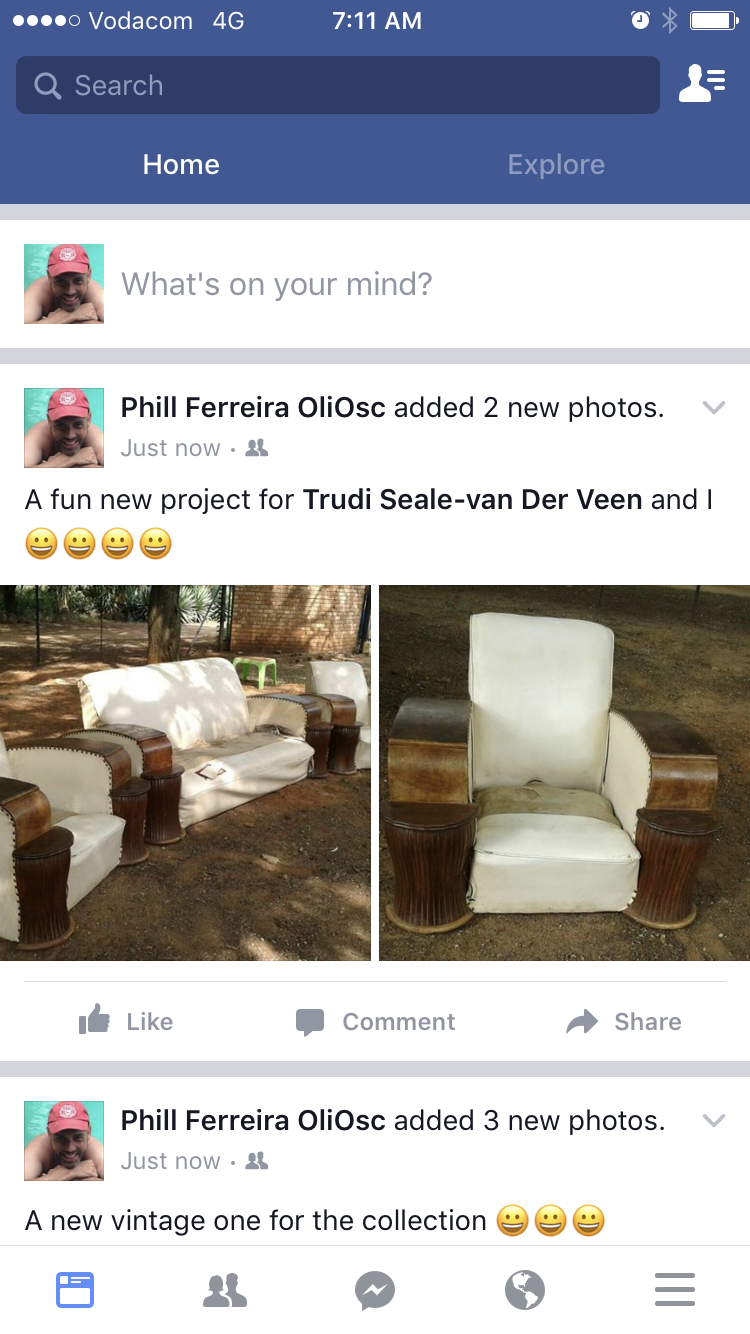Screen dimensions: 750x1334
Task: Switch to the Explore tab
Action: tap(556, 164)
